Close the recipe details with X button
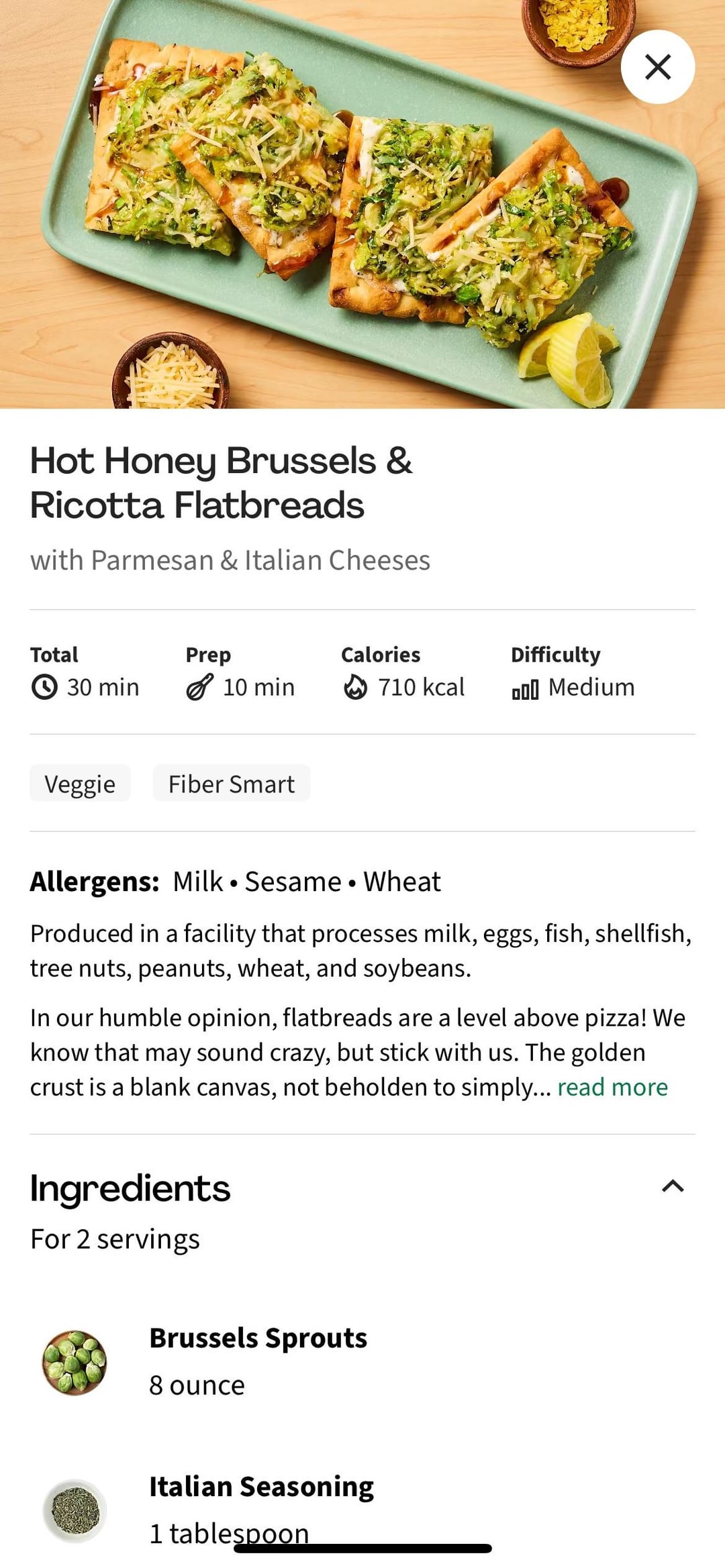Image resolution: width=725 pixels, height=1568 pixels. (x=657, y=66)
